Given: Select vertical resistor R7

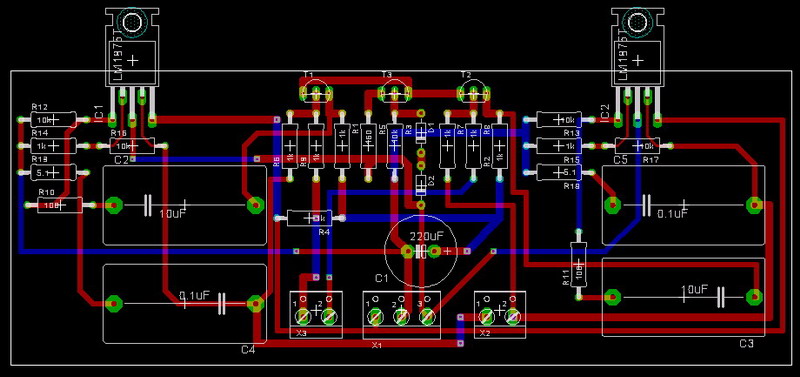Looking at the screenshot, I should pyautogui.click(x=447, y=146).
